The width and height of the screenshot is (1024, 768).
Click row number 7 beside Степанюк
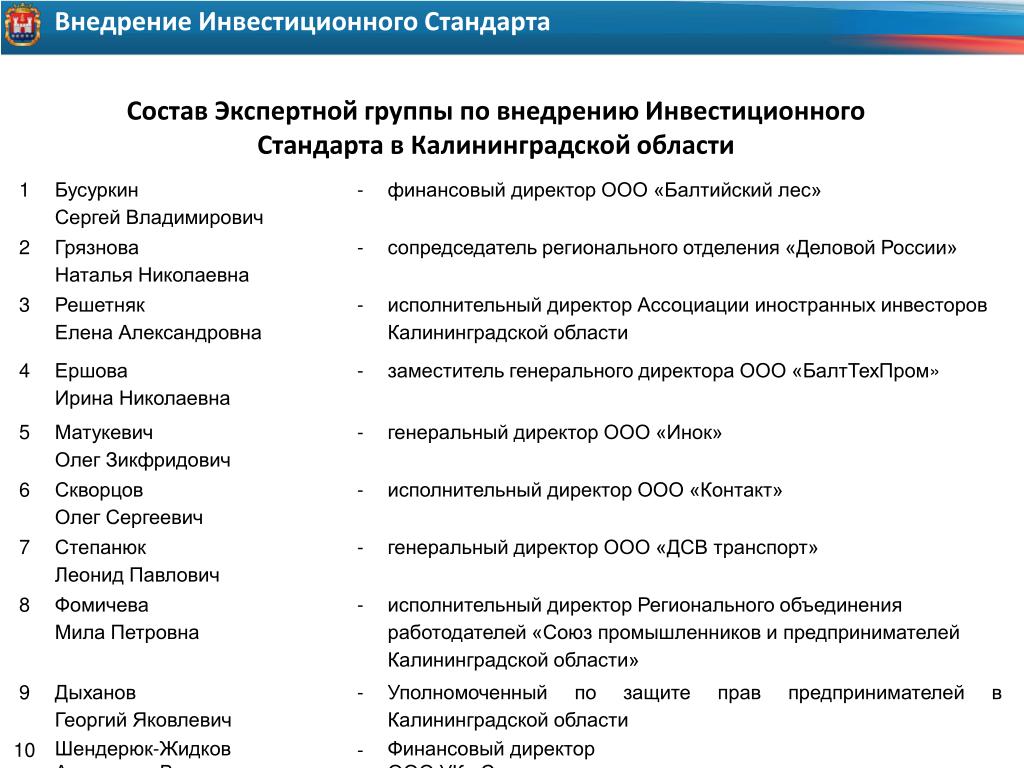pyautogui.click(x=24, y=547)
